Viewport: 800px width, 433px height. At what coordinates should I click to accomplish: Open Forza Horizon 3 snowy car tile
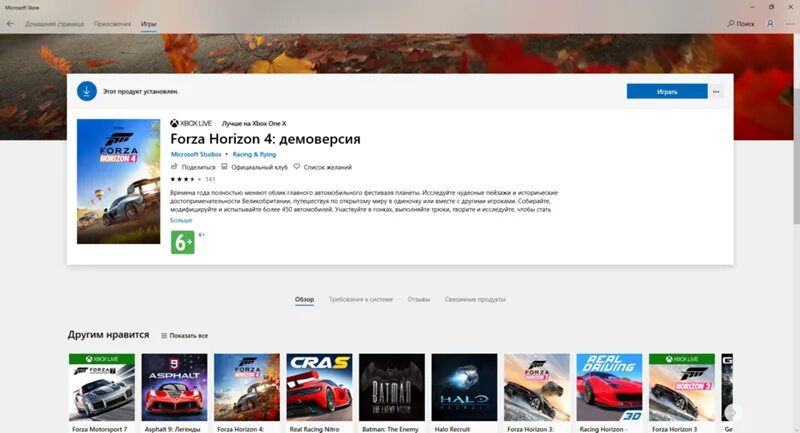pos(537,392)
